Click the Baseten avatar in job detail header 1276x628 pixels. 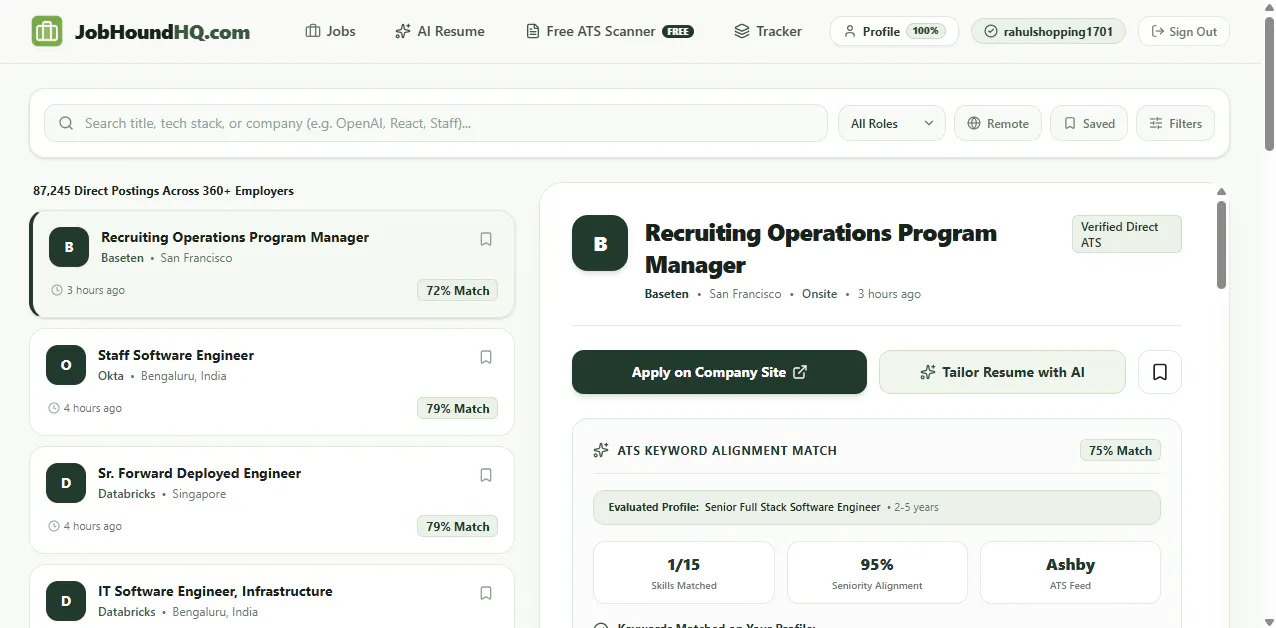point(600,243)
